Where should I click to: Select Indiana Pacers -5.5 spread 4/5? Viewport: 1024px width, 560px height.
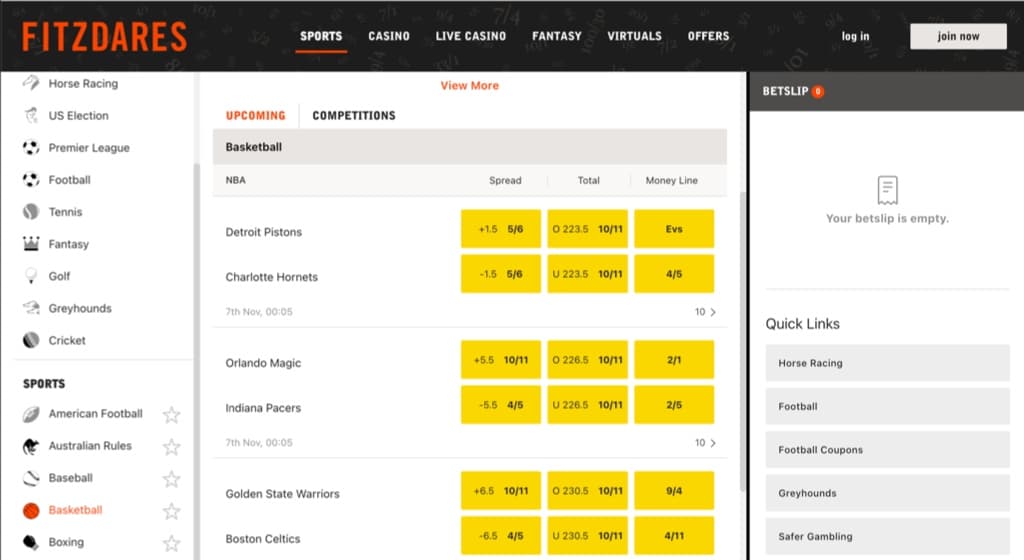[500, 405]
